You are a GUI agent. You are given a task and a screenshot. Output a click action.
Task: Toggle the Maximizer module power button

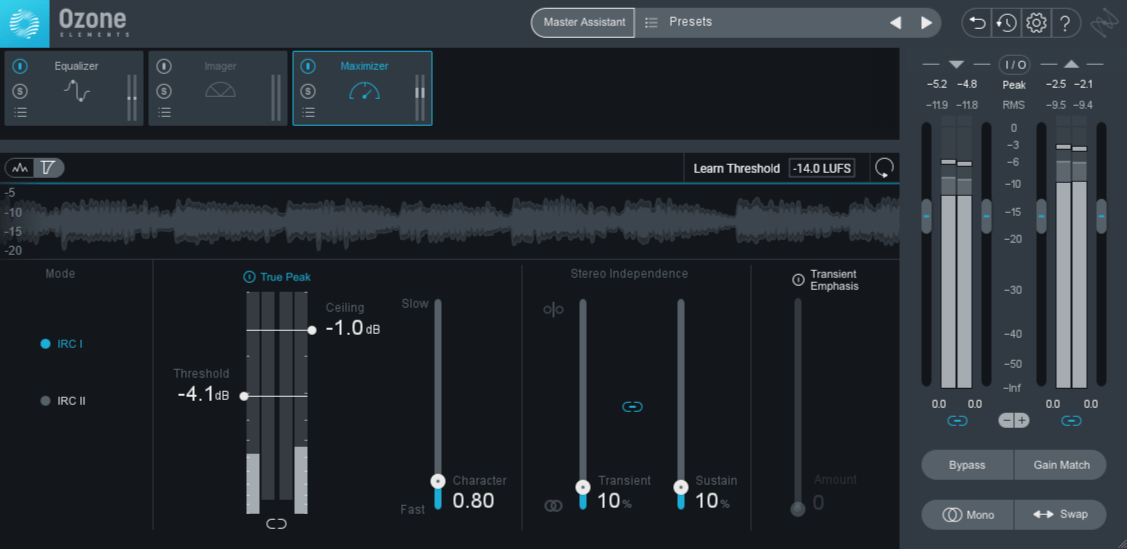(x=308, y=66)
